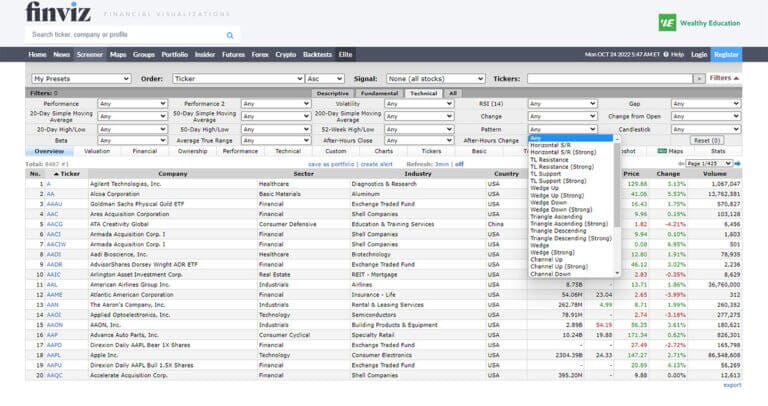Sort table by the Ticker column header

tap(69, 173)
